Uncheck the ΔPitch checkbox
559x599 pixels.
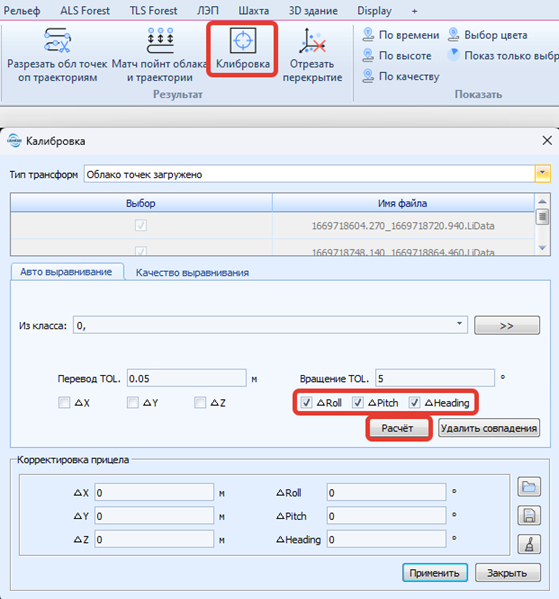pos(358,402)
